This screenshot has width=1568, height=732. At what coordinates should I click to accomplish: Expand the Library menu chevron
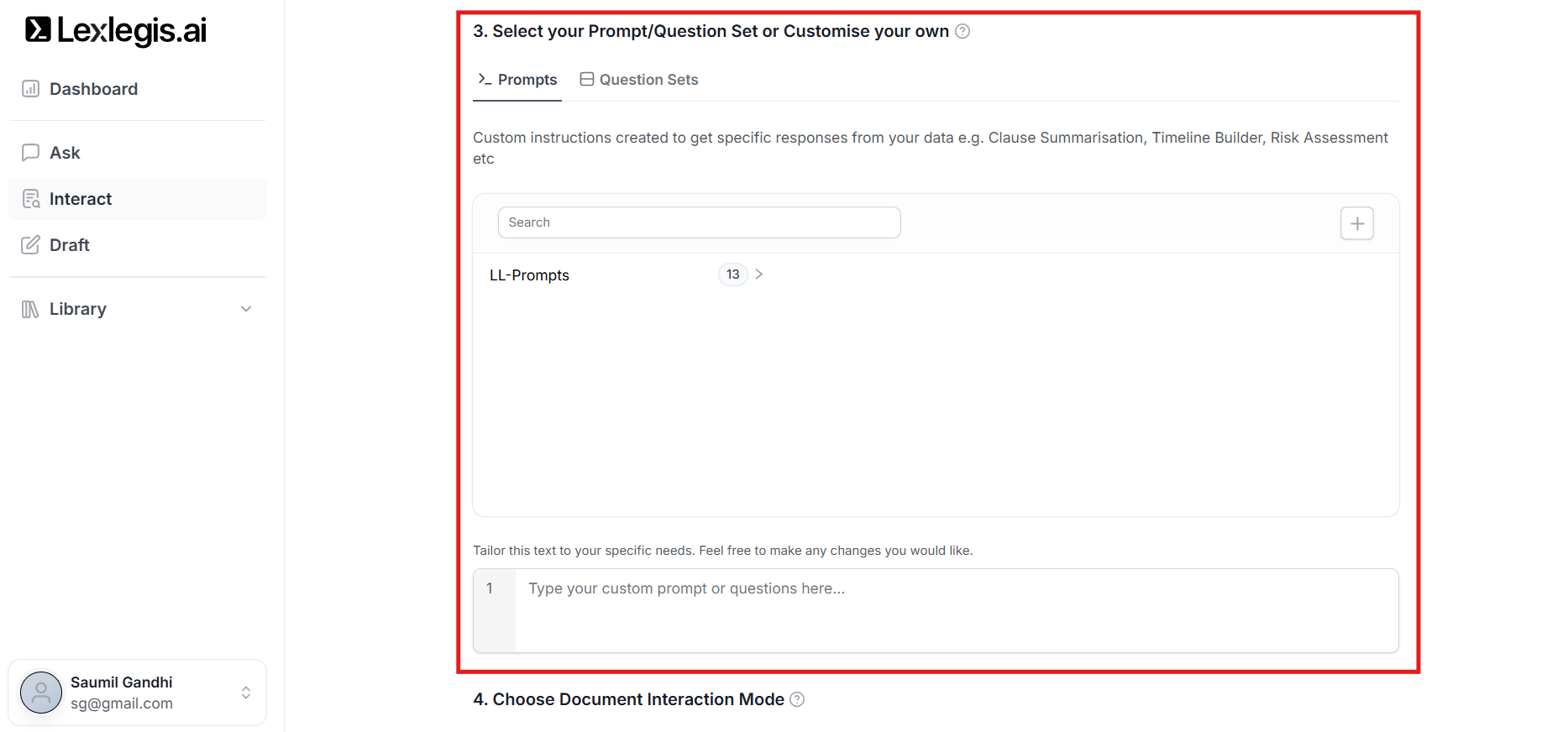pyautogui.click(x=246, y=309)
